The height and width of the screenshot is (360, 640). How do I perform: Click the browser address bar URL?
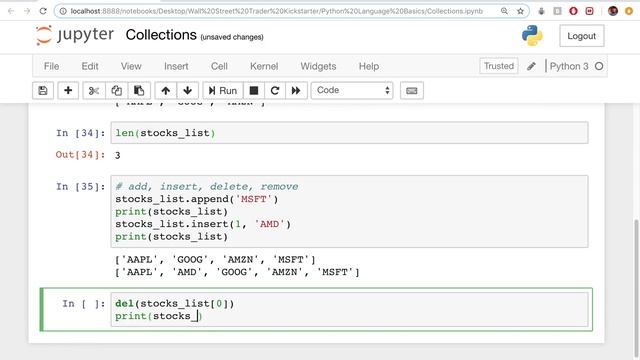pyautogui.click(x=276, y=11)
